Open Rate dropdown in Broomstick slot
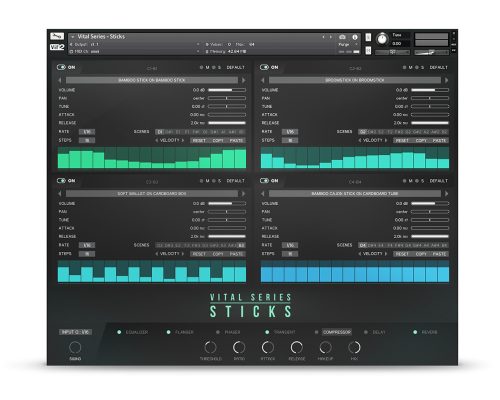Image resolution: width=500 pixels, height=400 pixels. pos(290,132)
